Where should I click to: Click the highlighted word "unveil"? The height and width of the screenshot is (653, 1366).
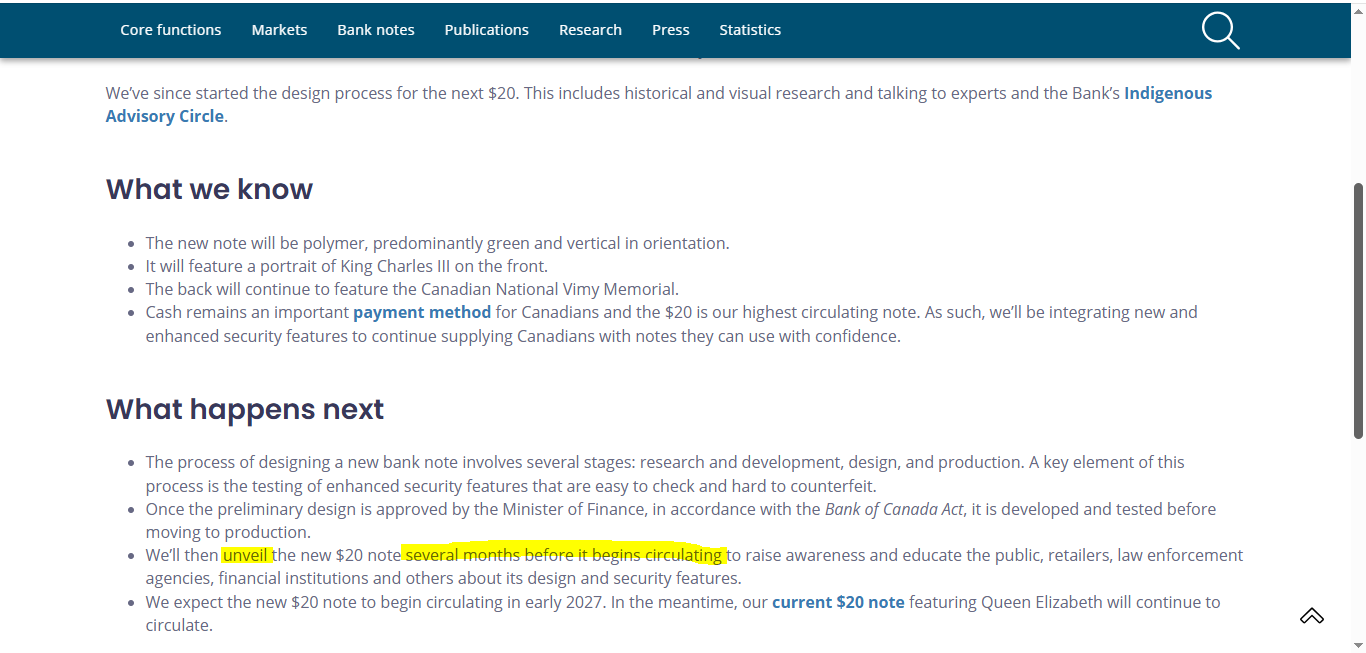click(246, 555)
